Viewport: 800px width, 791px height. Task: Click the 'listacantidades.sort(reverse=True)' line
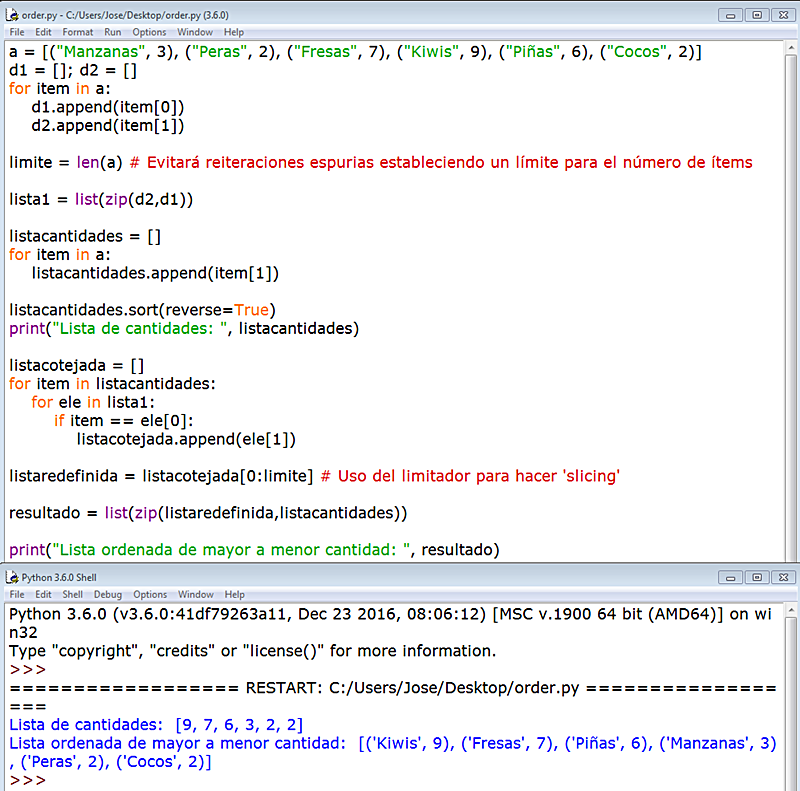coord(142,310)
